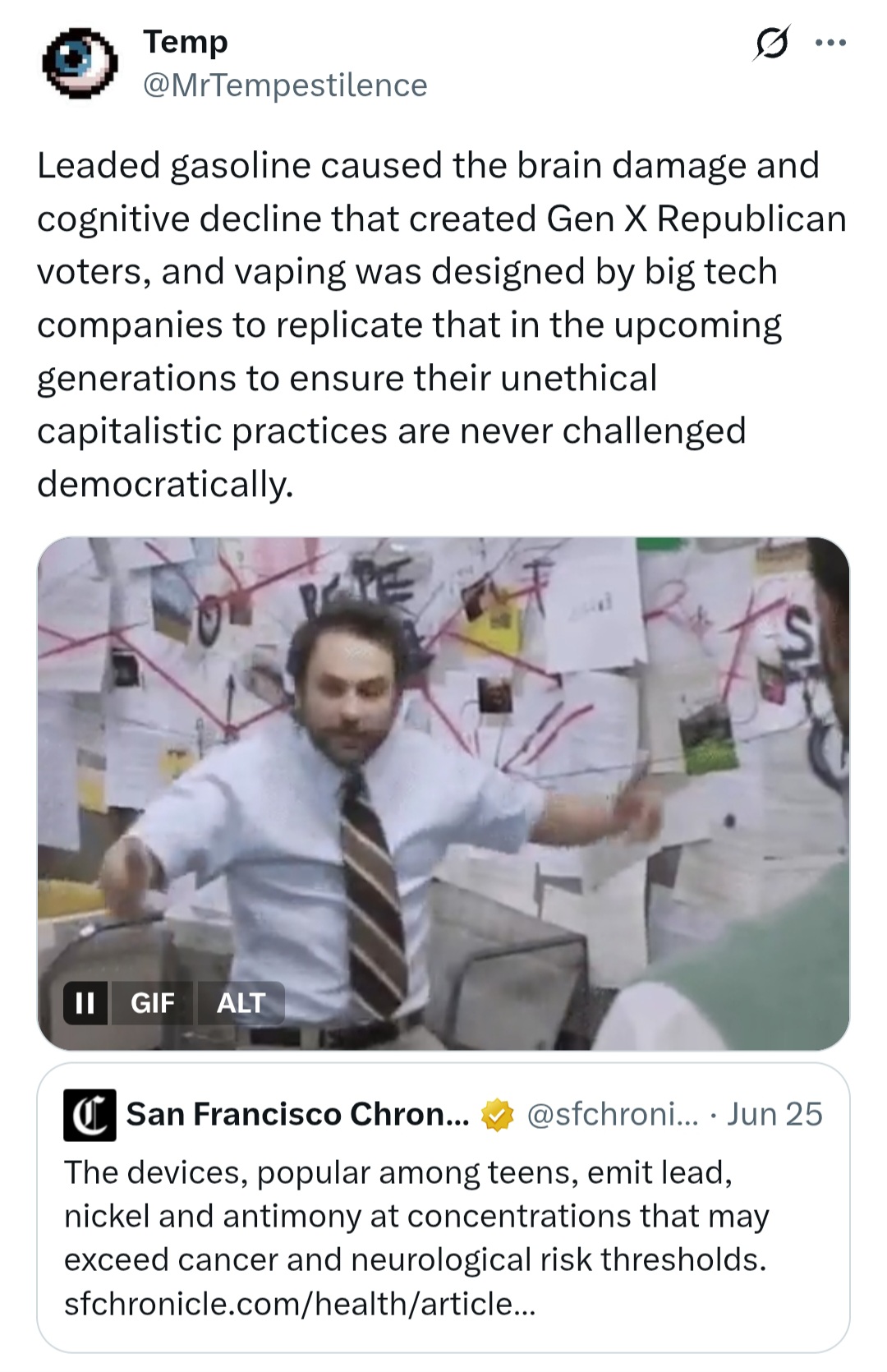Open the @MrTempestilence handle
This screenshot has width=887, height=1372.
click(285, 85)
